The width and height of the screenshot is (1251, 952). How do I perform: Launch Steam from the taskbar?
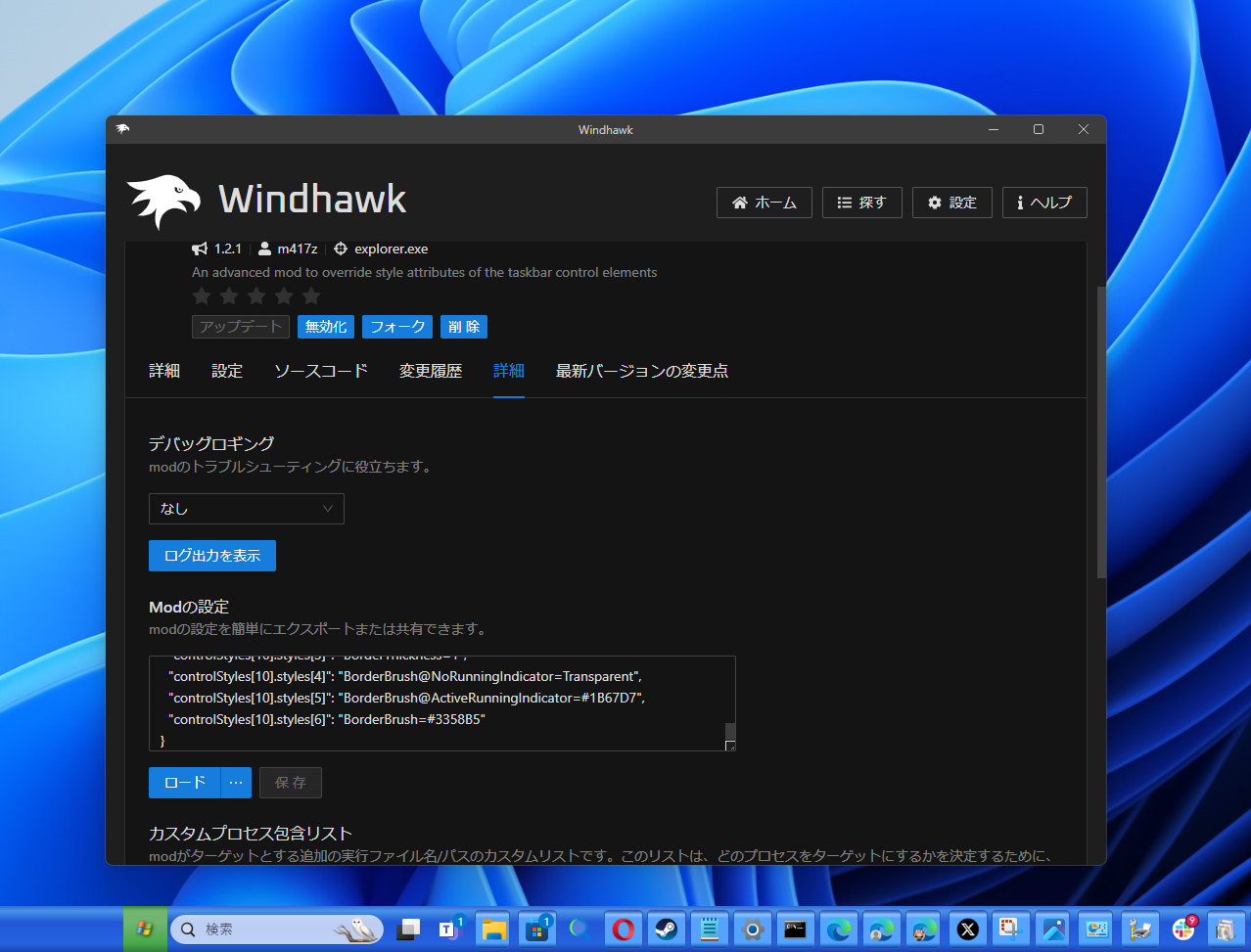tap(667, 929)
